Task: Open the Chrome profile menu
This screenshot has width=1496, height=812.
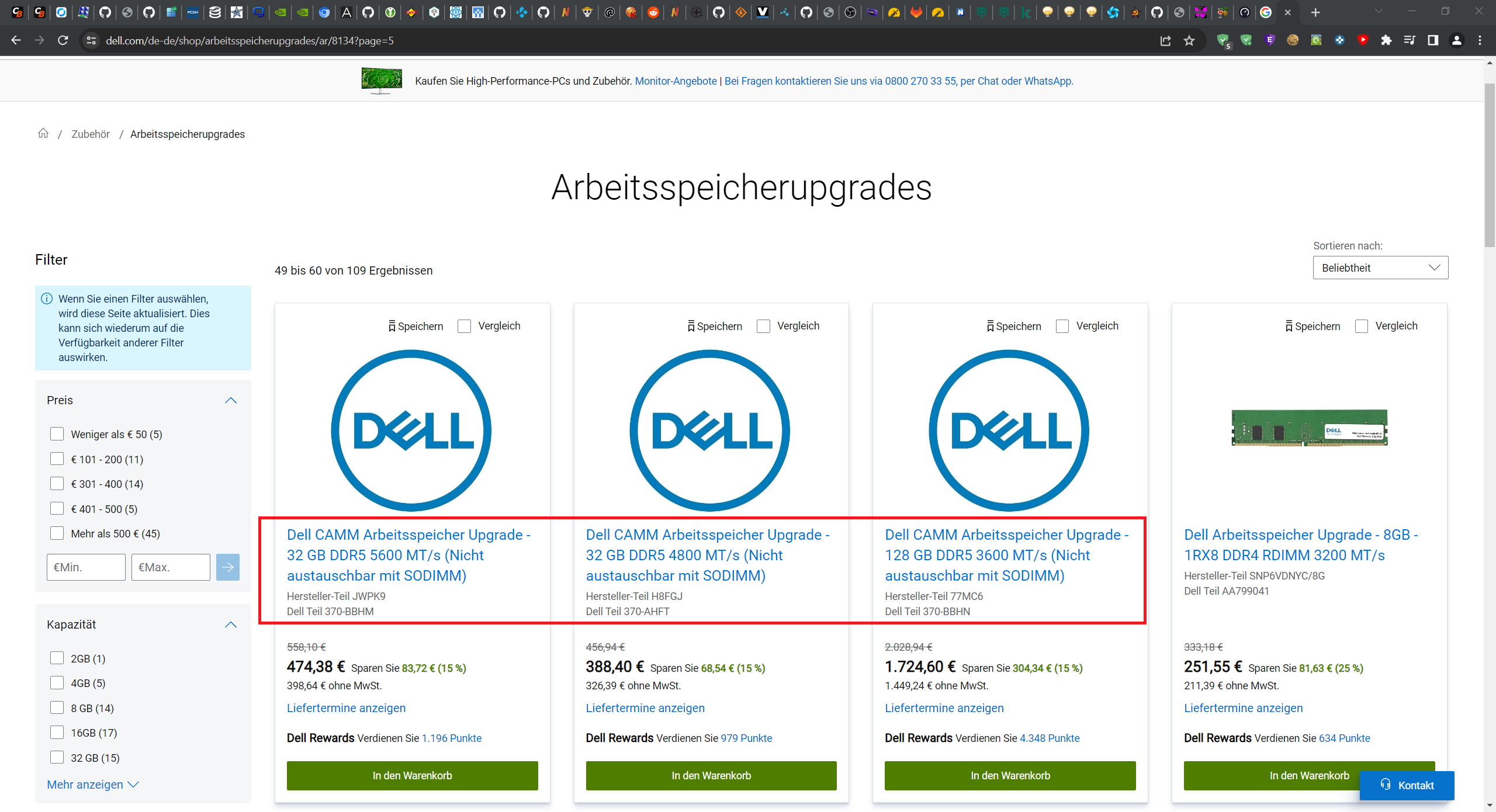Action: [1457, 40]
